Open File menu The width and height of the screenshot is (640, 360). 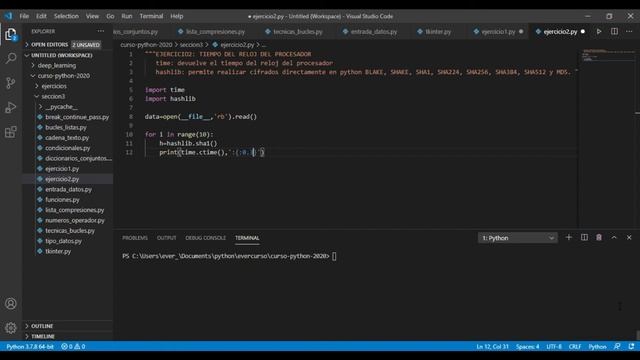(x=24, y=16)
